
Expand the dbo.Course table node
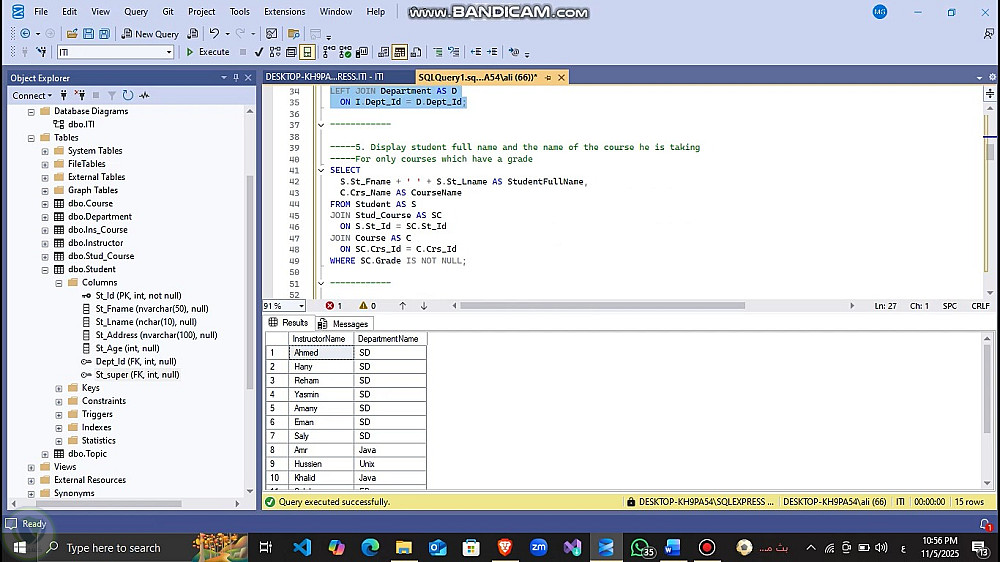click(x=45, y=203)
